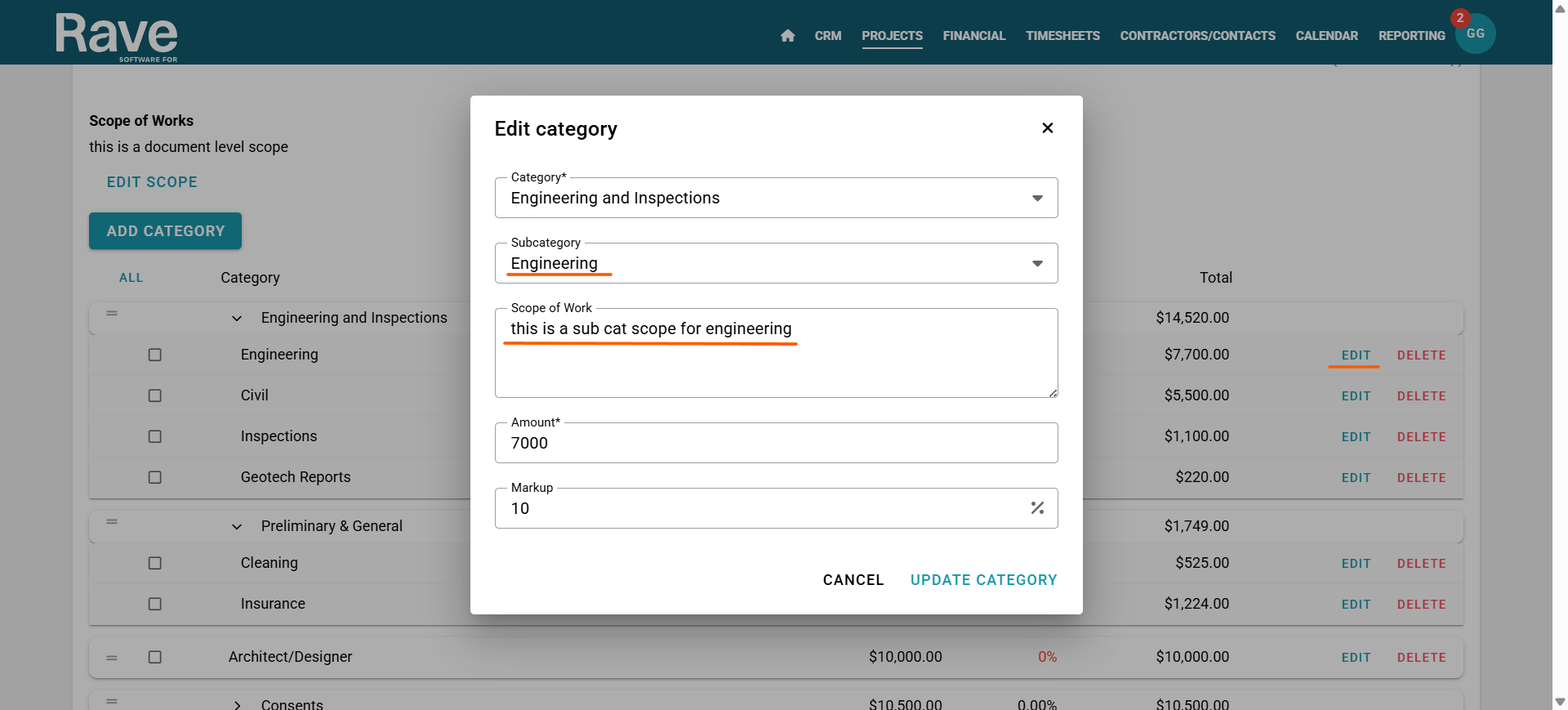
Task: Check the Inspections row checkbox
Action: pyautogui.click(x=155, y=436)
